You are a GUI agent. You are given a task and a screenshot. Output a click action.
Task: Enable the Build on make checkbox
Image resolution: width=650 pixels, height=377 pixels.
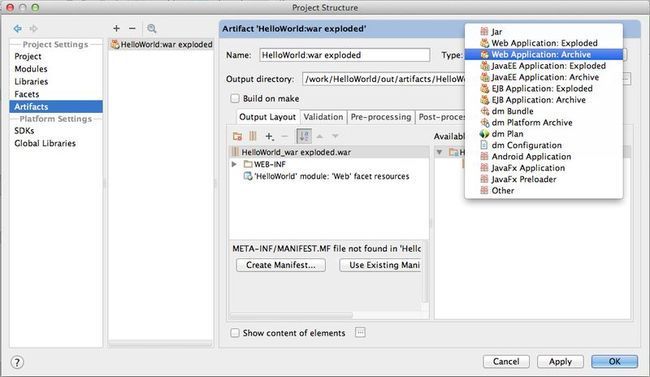pos(235,99)
